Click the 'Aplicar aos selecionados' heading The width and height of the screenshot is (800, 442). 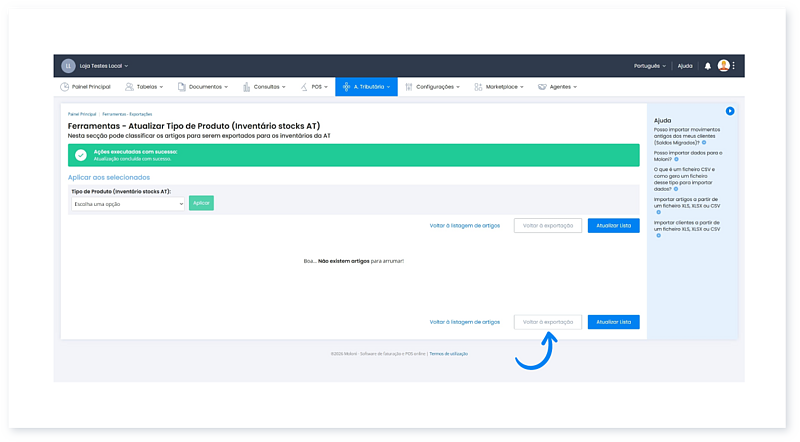tap(109, 178)
